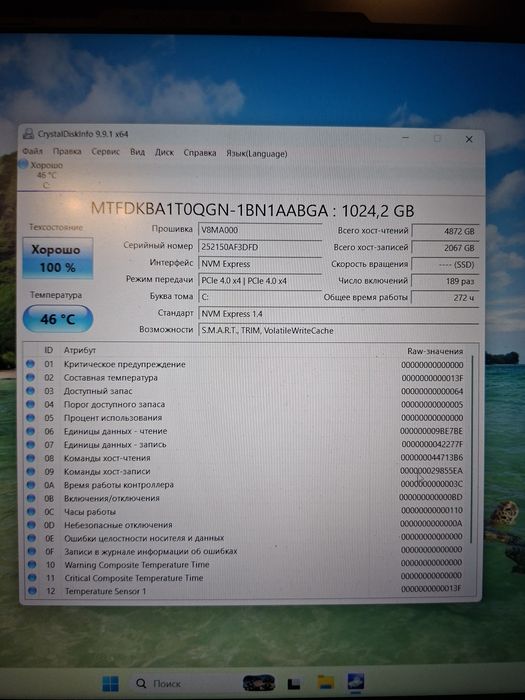Click the CrystalDiskInfo icon in the taskbar
525x700 pixels.
pyautogui.click(x=356, y=682)
